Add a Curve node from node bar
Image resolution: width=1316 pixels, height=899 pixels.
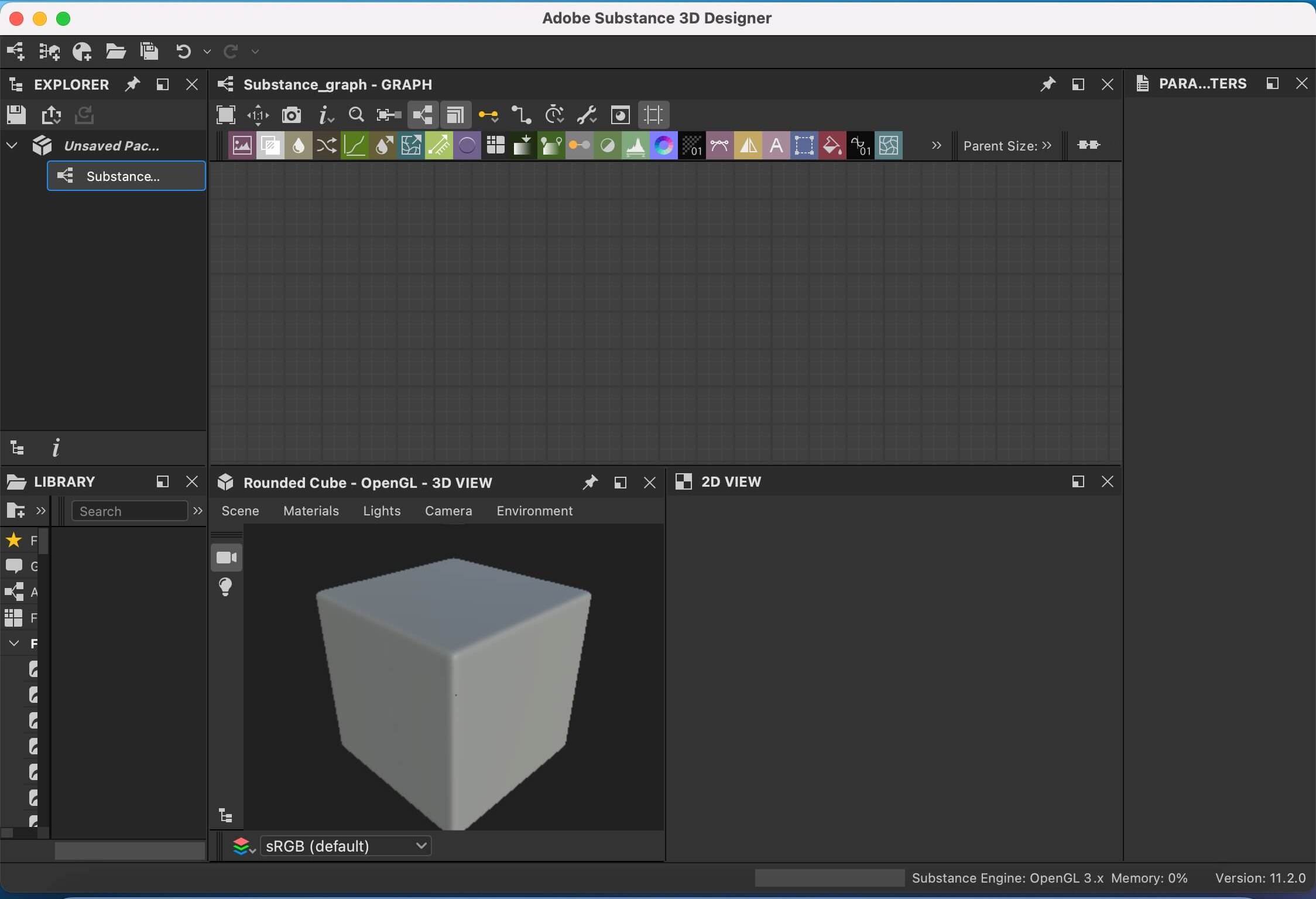[x=354, y=145]
